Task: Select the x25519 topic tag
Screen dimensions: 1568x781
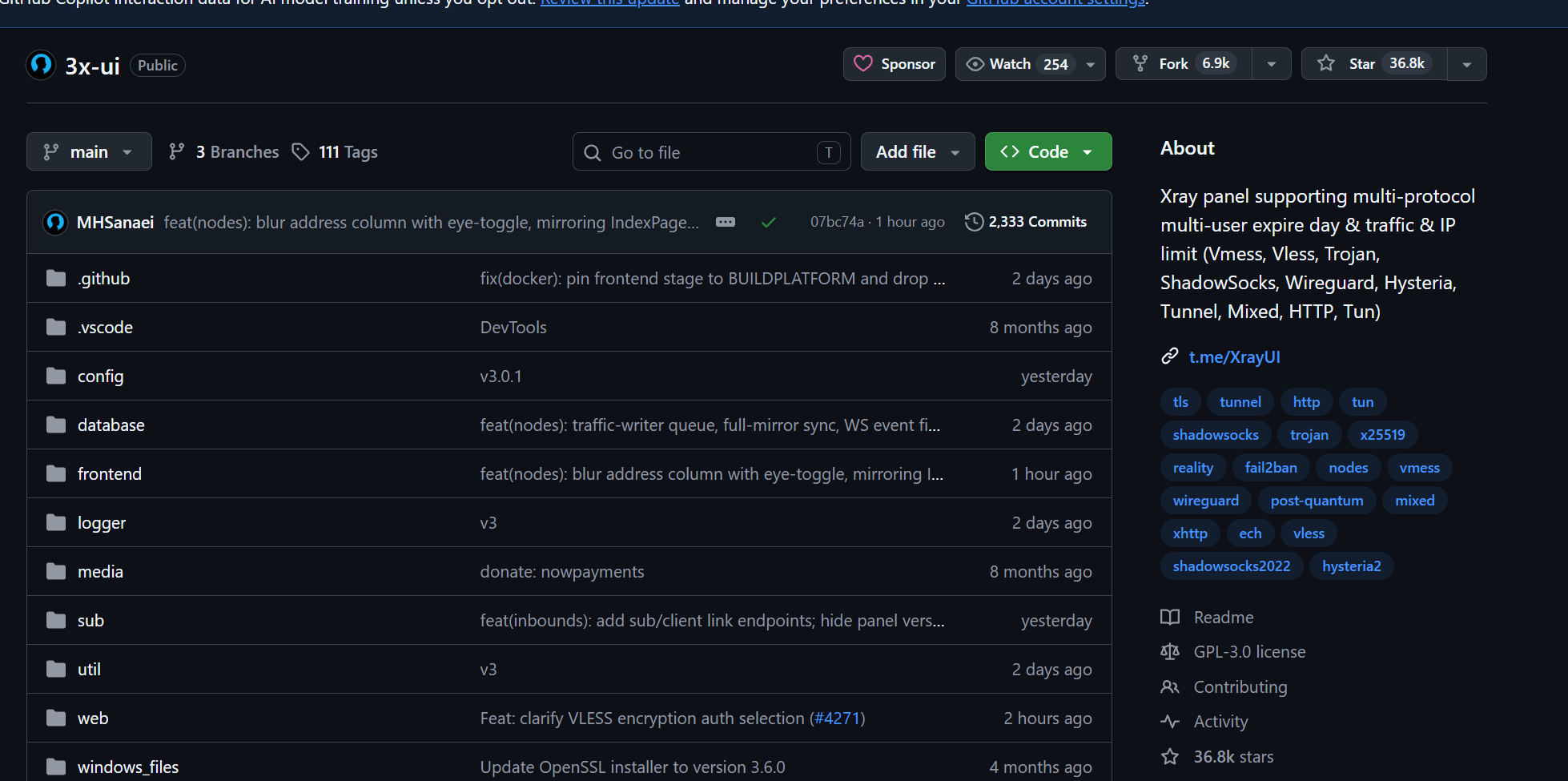Action: pos(1382,434)
